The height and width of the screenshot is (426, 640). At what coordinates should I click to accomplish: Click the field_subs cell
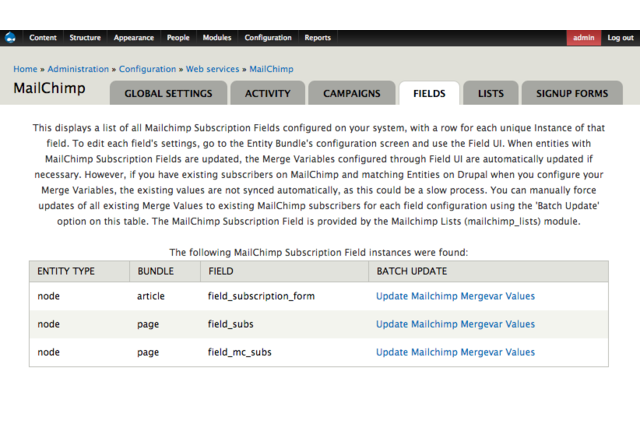coord(231,324)
